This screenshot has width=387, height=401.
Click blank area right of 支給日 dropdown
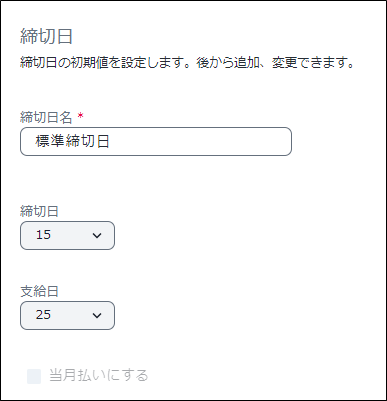[x=233, y=315]
